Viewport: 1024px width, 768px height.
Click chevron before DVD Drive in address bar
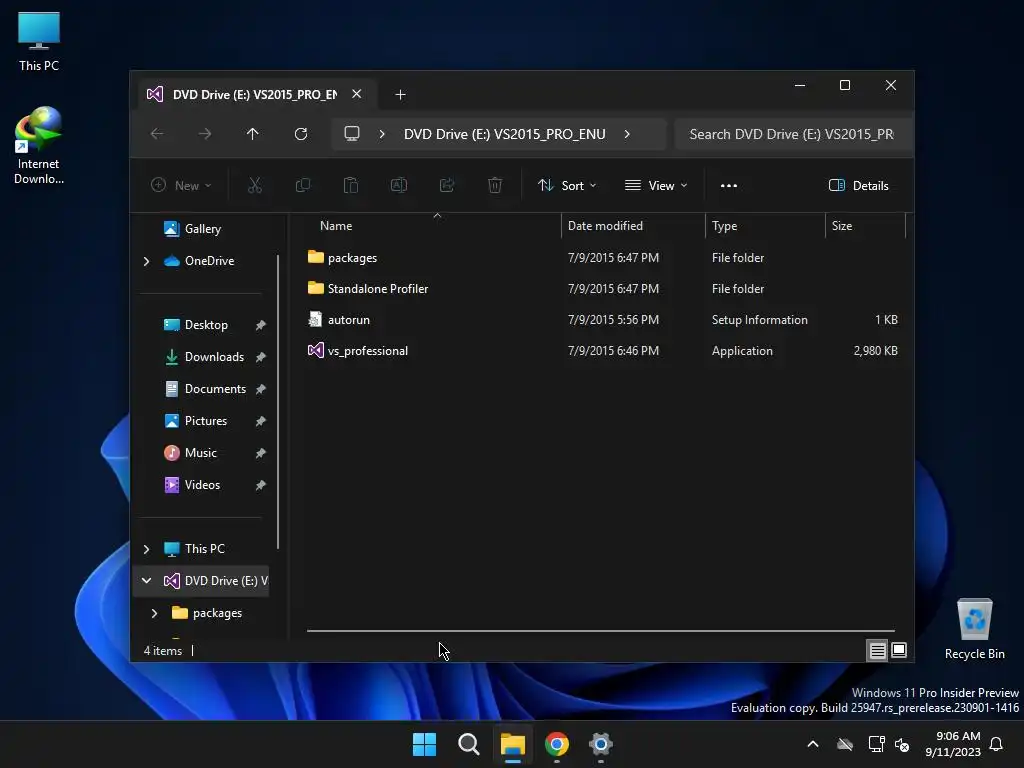click(x=382, y=134)
